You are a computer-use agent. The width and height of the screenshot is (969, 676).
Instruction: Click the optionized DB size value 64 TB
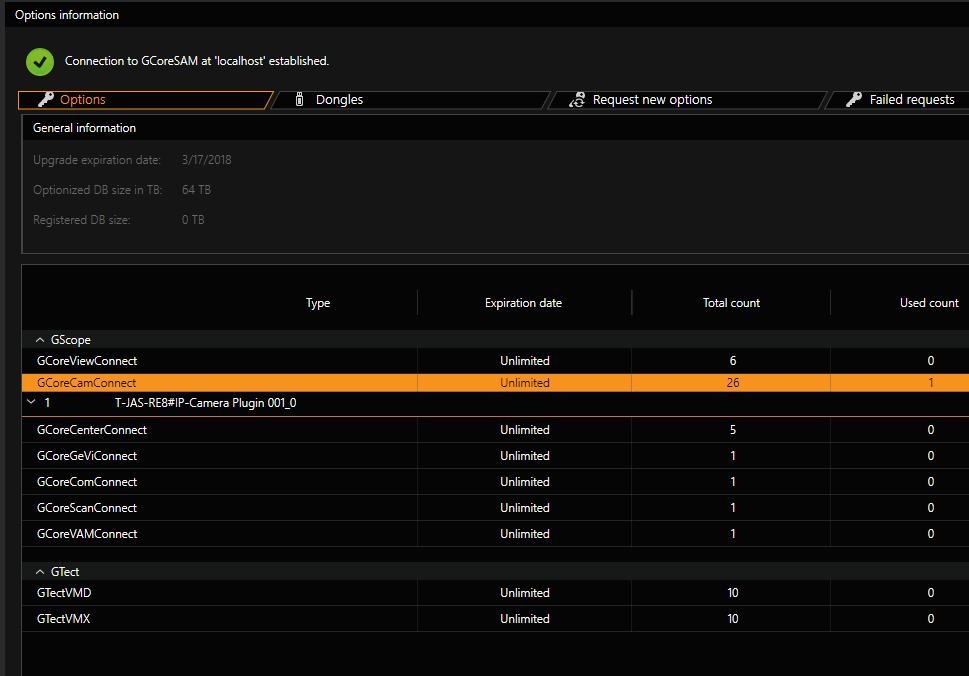[x=196, y=190]
